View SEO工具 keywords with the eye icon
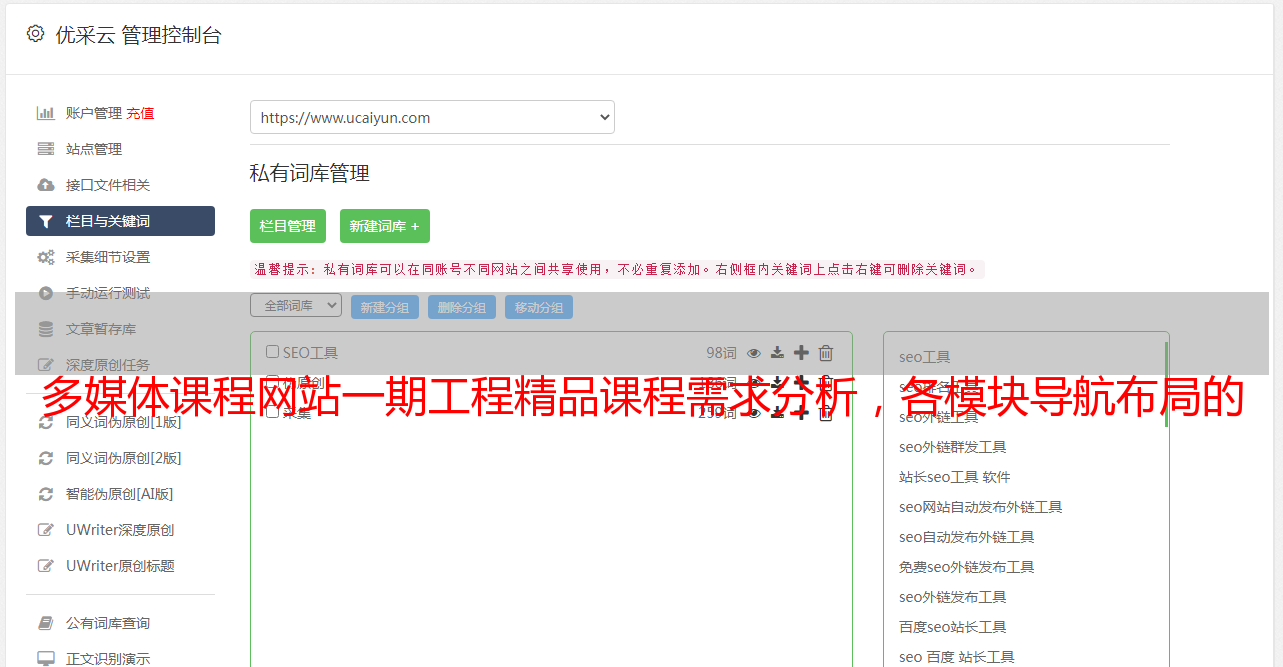 [754, 353]
